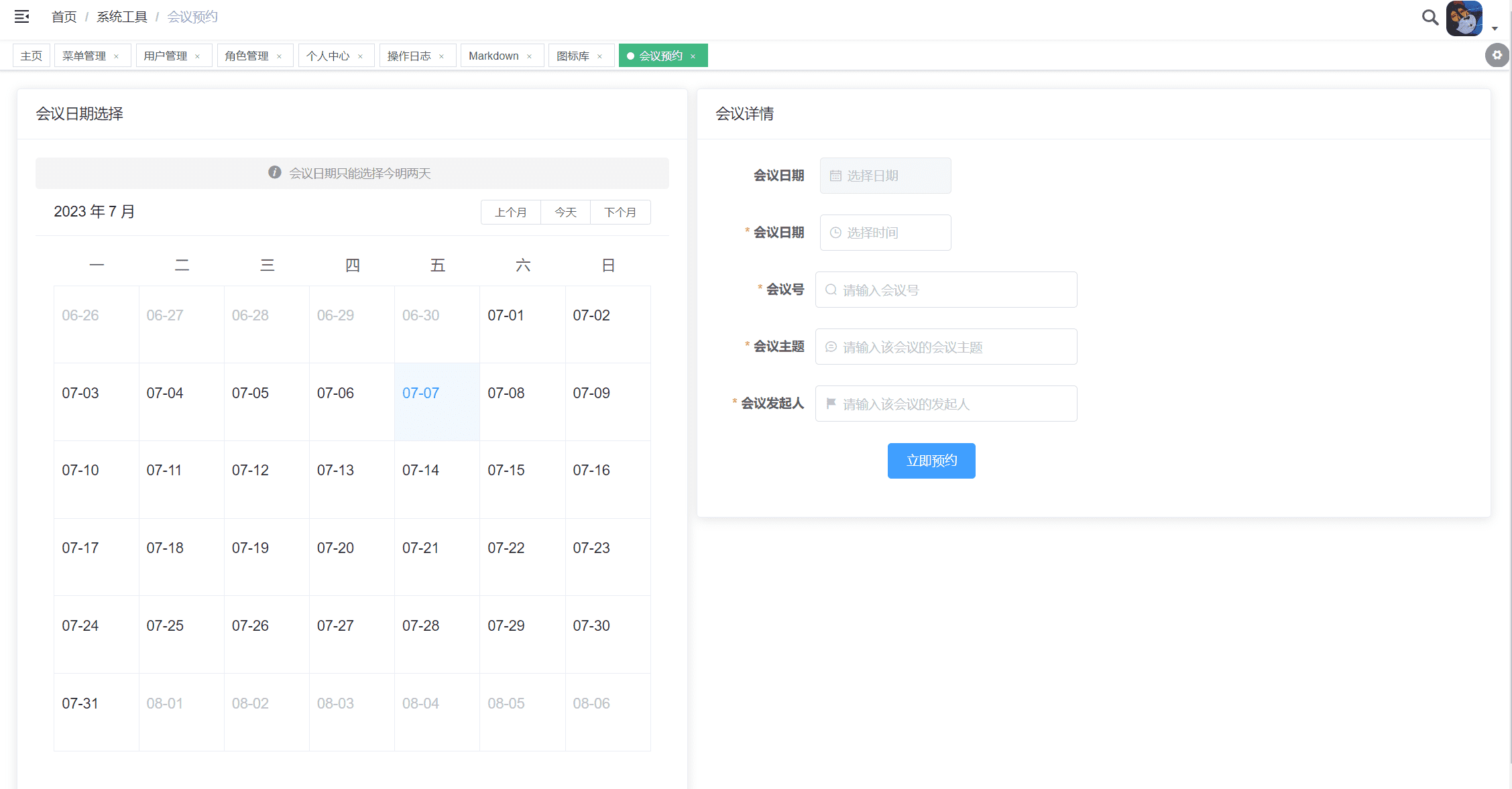Toggle the sidebar collapse hamburger icon

tap(22, 17)
